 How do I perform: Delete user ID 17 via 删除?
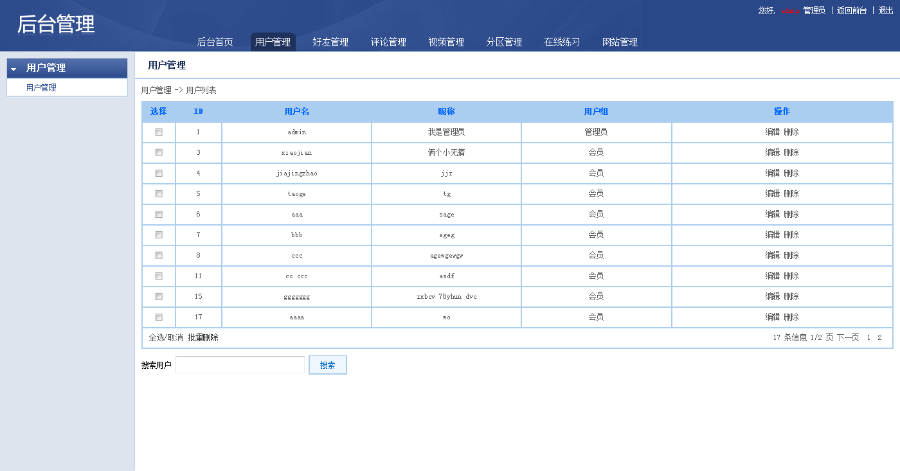click(791, 317)
